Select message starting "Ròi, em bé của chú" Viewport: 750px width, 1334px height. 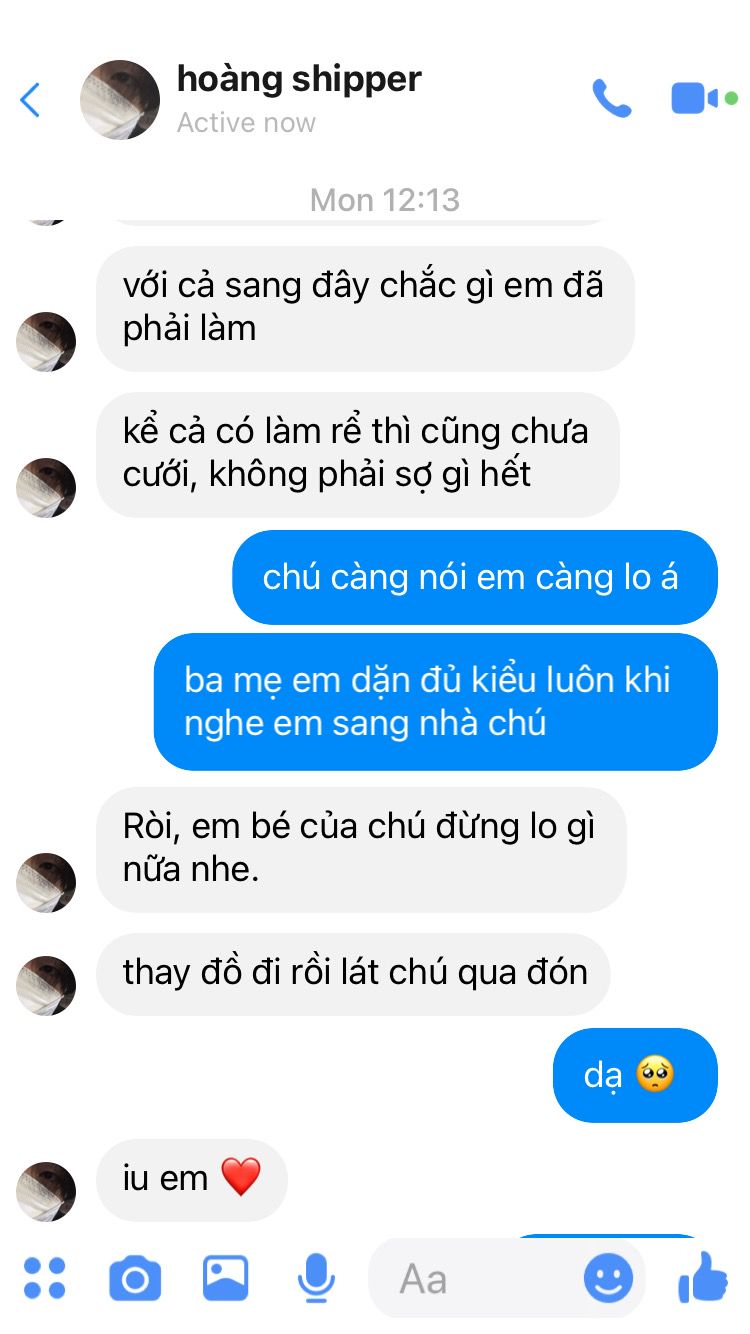[x=362, y=849]
